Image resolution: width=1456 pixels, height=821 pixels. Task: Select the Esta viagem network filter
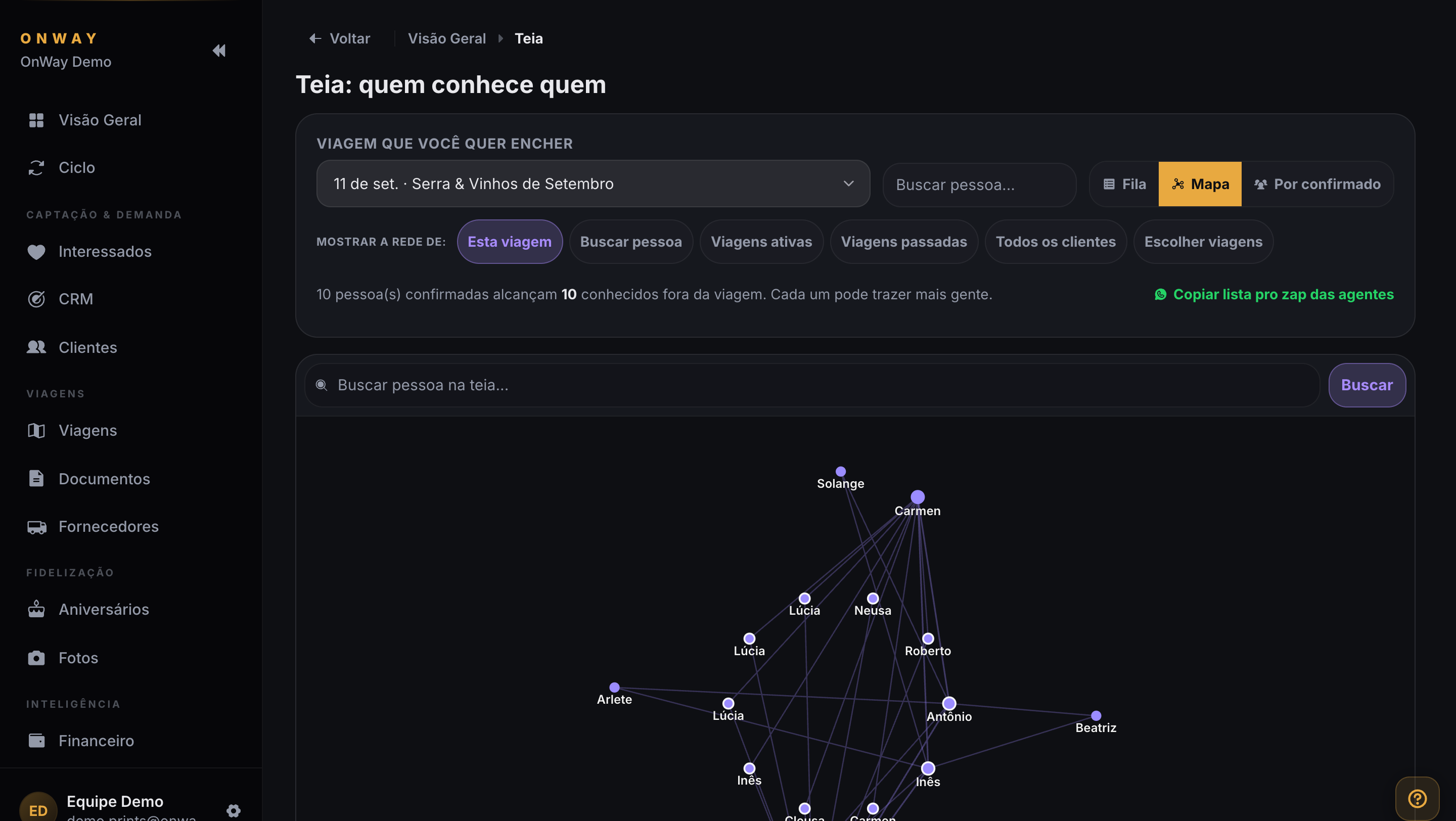(509, 242)
